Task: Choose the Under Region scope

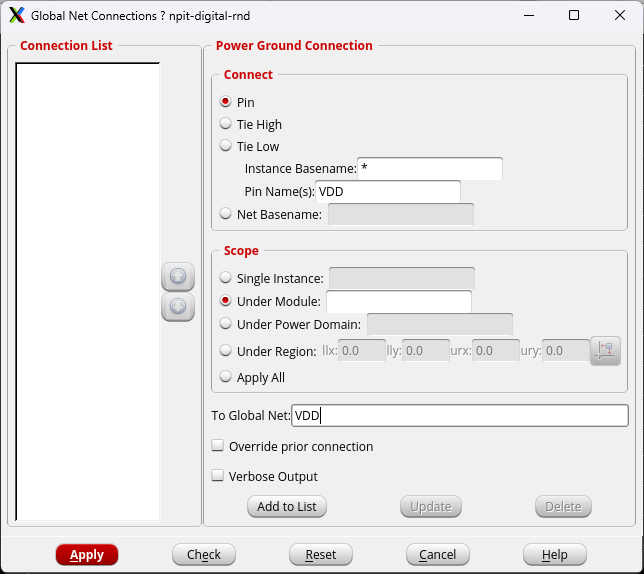Action: [225, 351]
